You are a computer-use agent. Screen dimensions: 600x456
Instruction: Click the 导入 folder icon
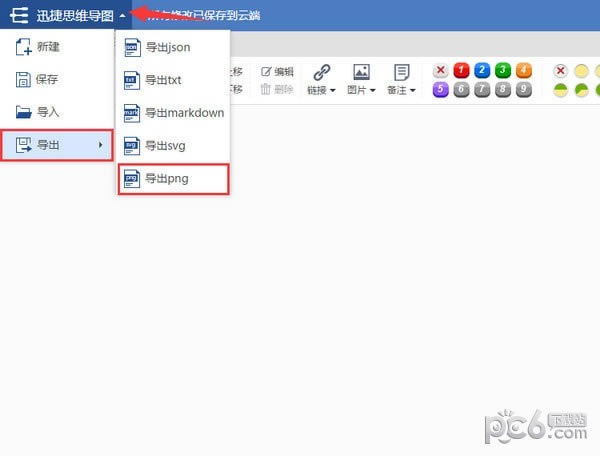click(23, 112)
